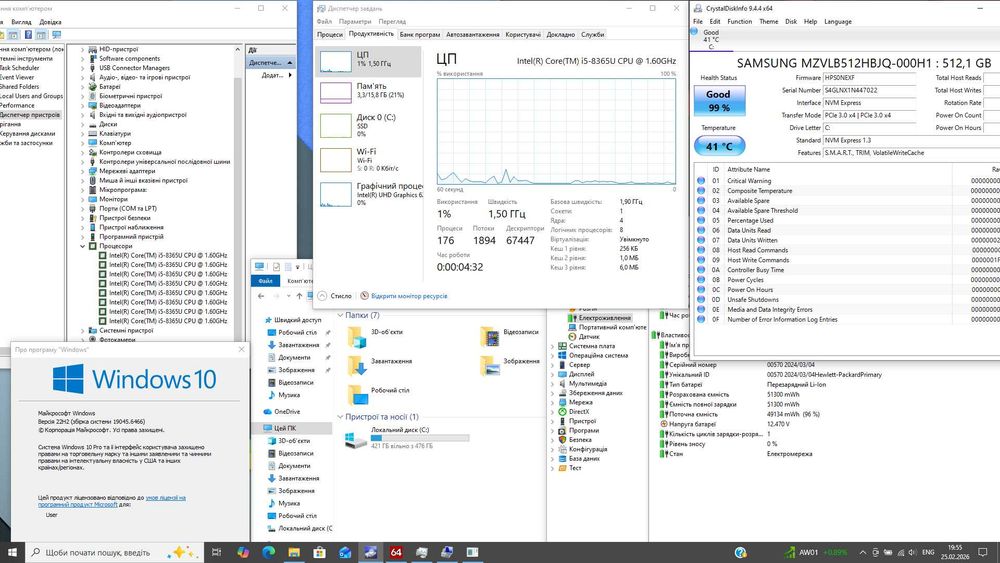Click the taskbar search box
The width and height of the screenshot is (1000, 563).
tap(114, 552)
